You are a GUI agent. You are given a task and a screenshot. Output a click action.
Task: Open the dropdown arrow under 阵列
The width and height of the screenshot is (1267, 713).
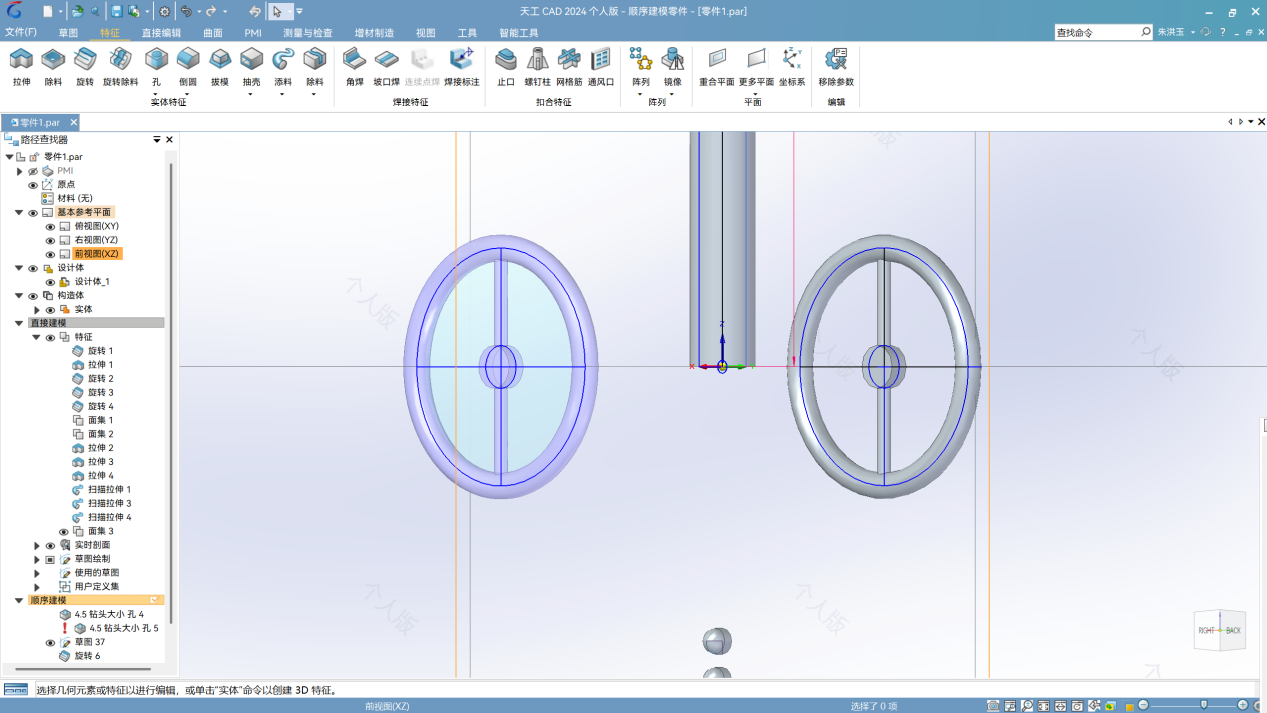tap(641, 95)
